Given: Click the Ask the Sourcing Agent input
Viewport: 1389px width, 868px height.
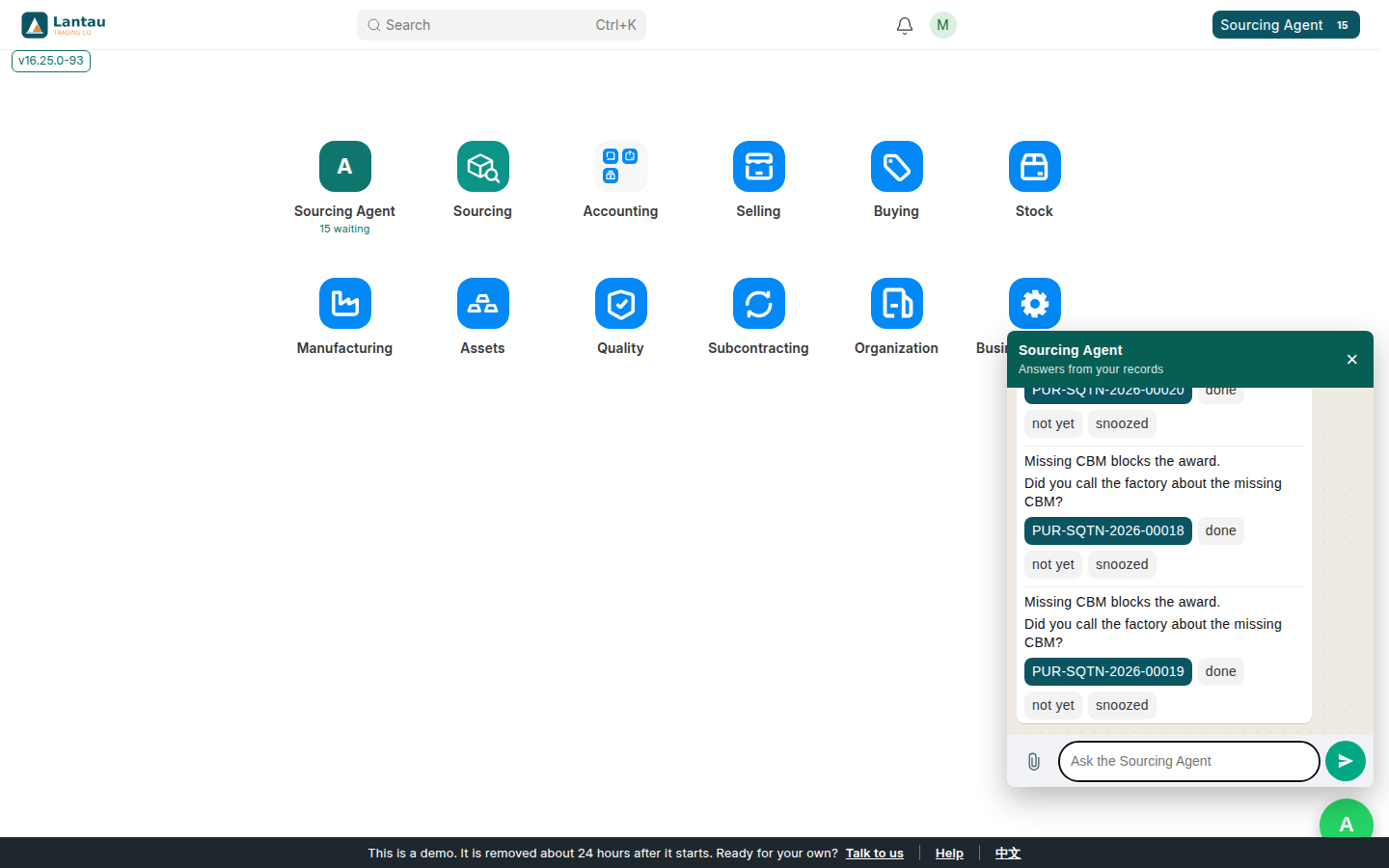Looking at the screenshot, I should tap(1188, 761).
